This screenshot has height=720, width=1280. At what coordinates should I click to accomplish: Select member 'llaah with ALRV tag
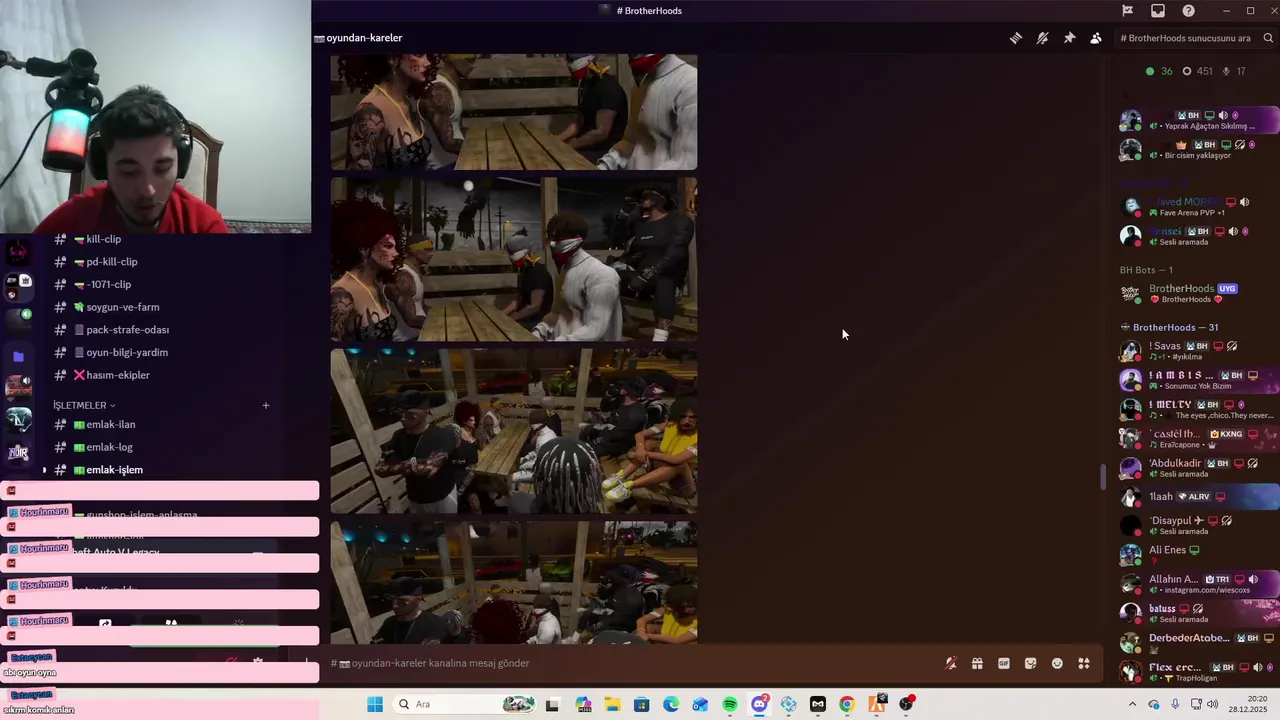[1198, 497]
